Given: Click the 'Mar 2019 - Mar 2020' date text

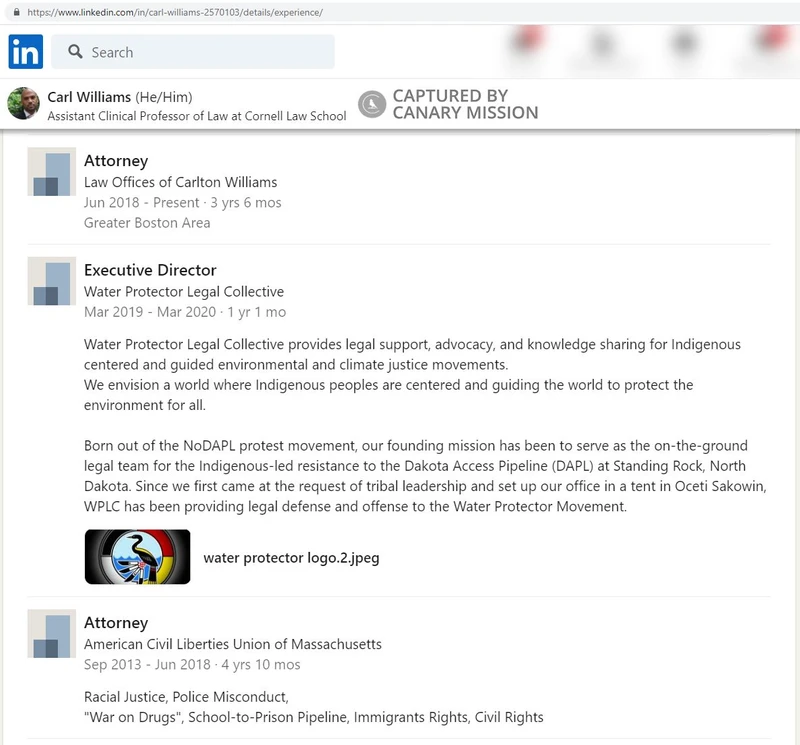Looking at the screenshot, I should pyautogui.click(x=150, y=312).
